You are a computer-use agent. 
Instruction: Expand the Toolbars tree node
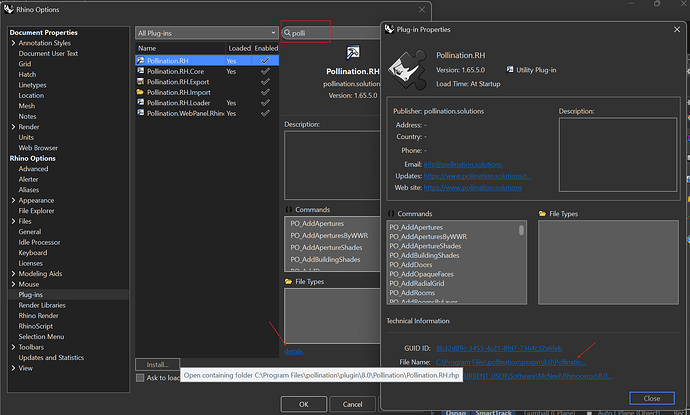pos(13,347)
